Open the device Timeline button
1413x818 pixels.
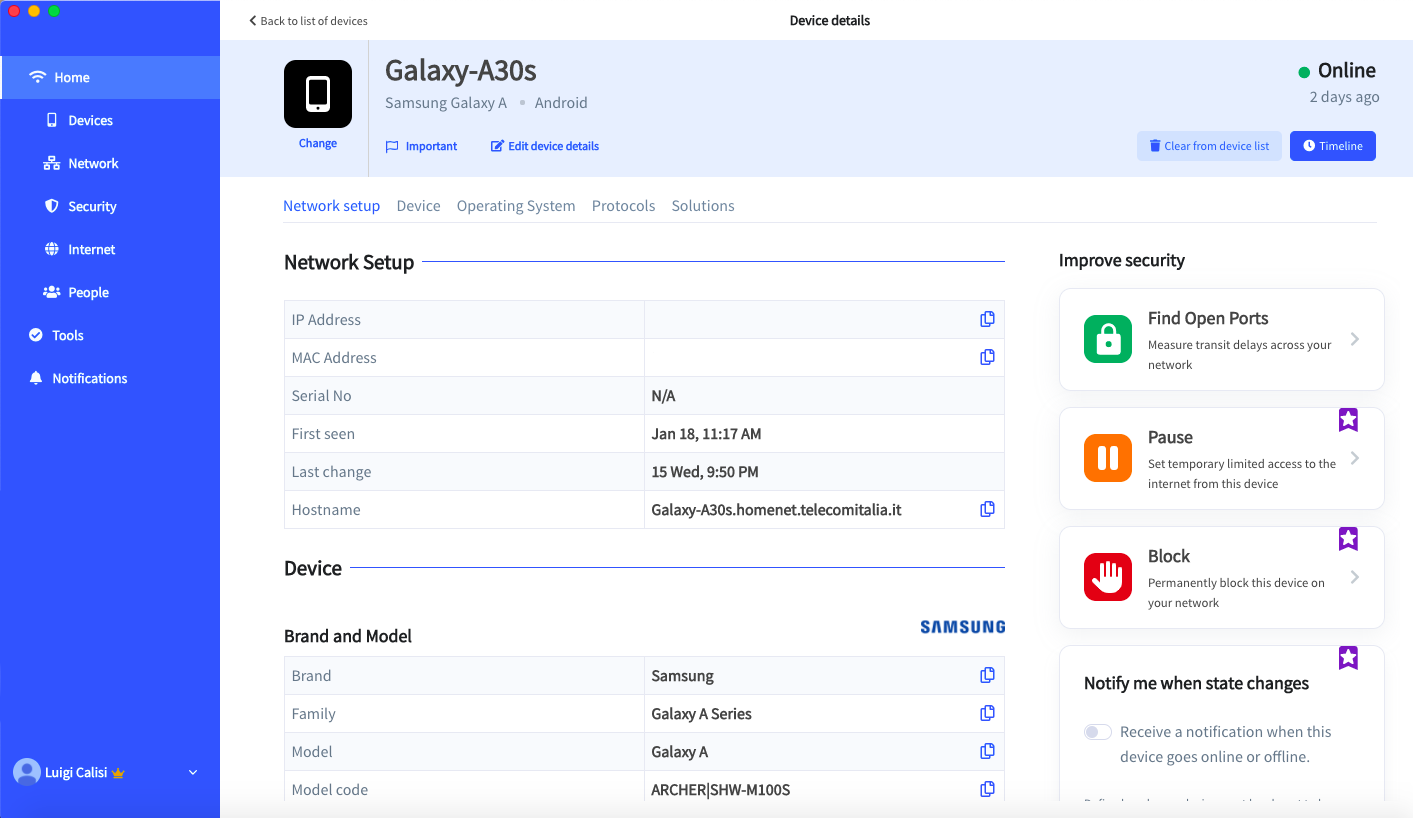(1333, 146)
